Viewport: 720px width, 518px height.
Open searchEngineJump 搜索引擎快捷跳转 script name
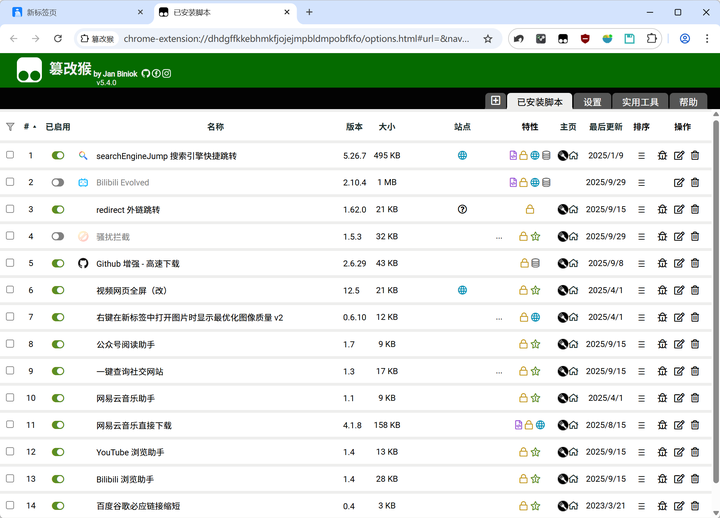coord(166,156)
